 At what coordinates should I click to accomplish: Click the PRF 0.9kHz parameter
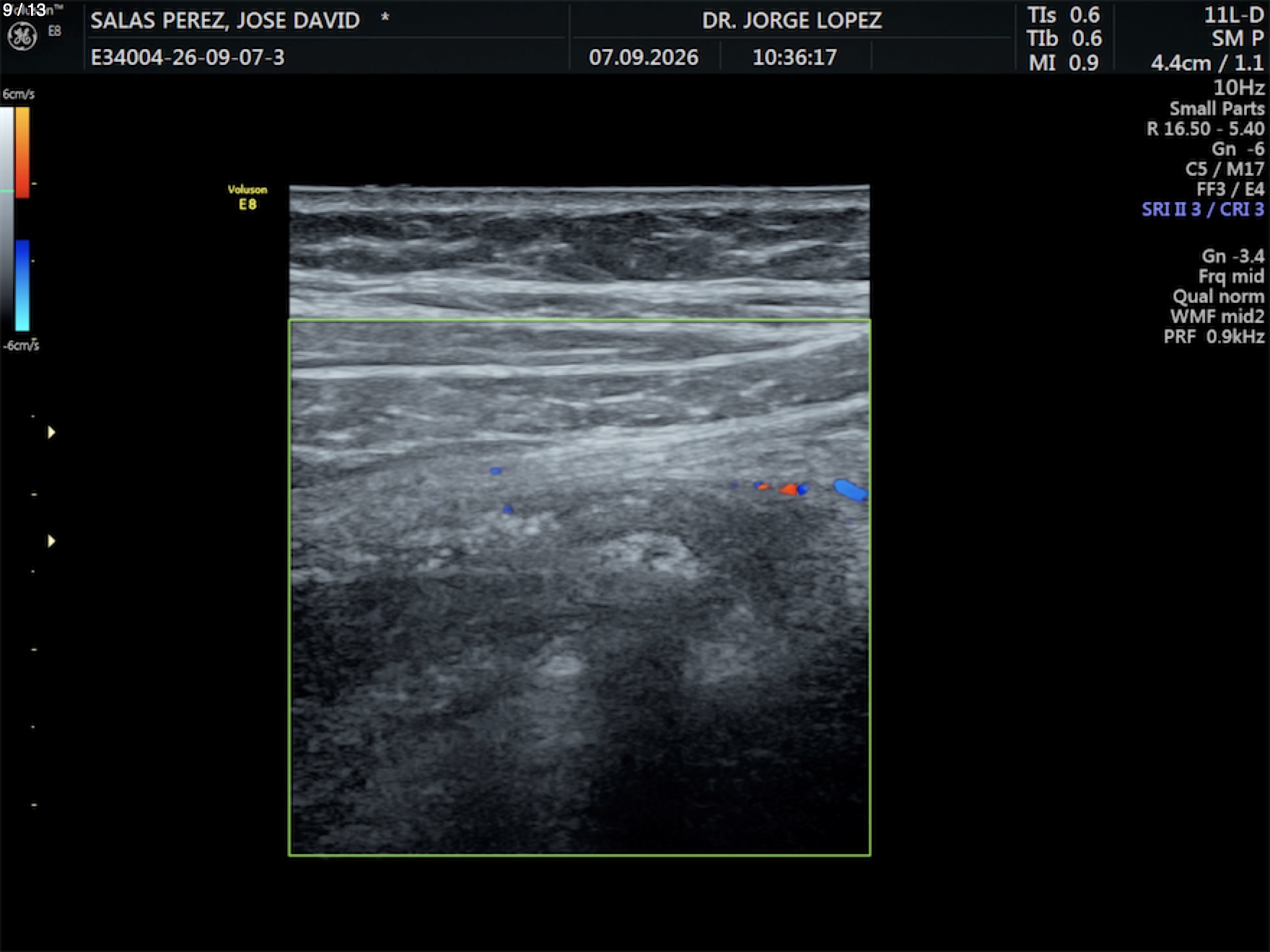(1214, 336)
